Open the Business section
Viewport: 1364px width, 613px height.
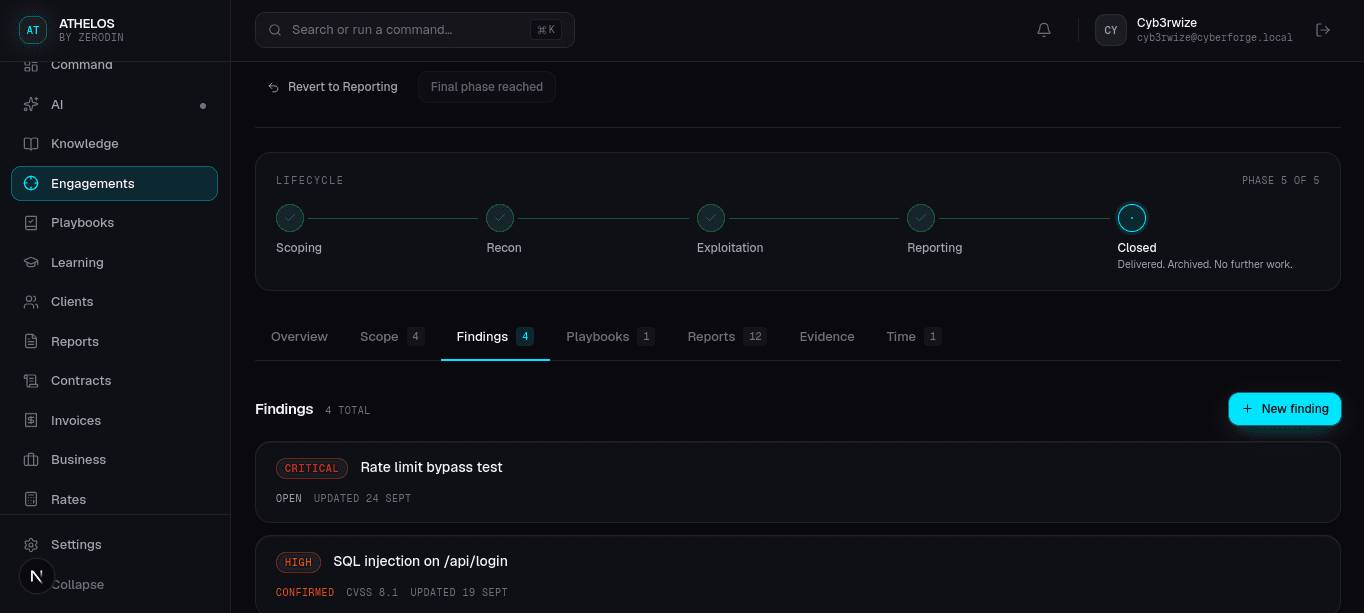pyautogui.click(x=114, y=460)
